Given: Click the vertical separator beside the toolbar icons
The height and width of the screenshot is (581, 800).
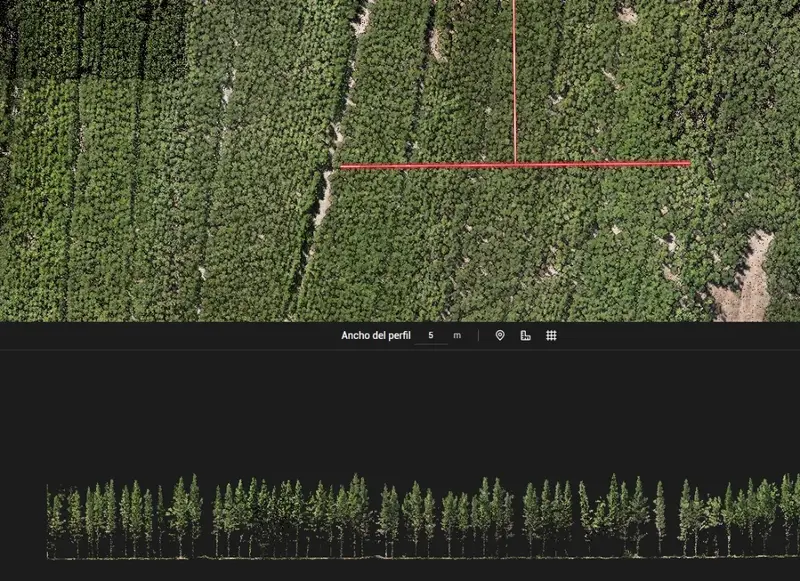Looking at the screenshot, I should [478, 335].
